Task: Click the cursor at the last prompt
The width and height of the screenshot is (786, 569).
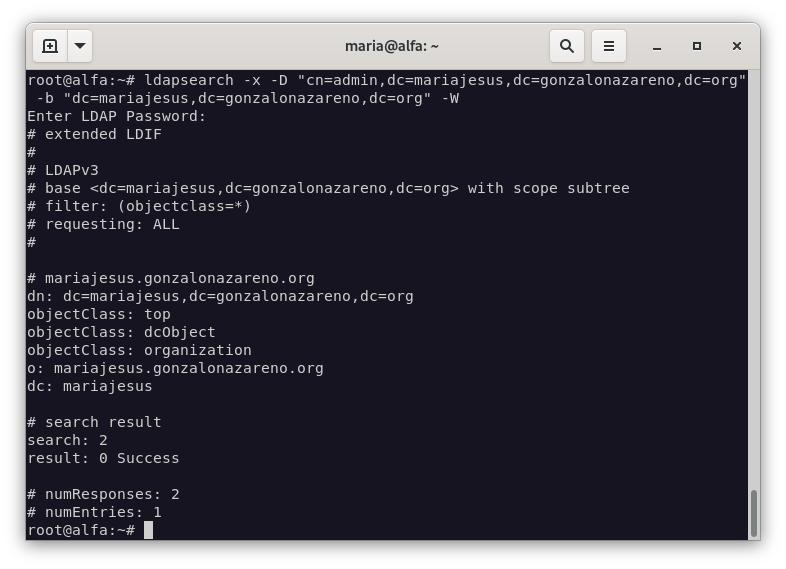Action: [x=148, y=530]
